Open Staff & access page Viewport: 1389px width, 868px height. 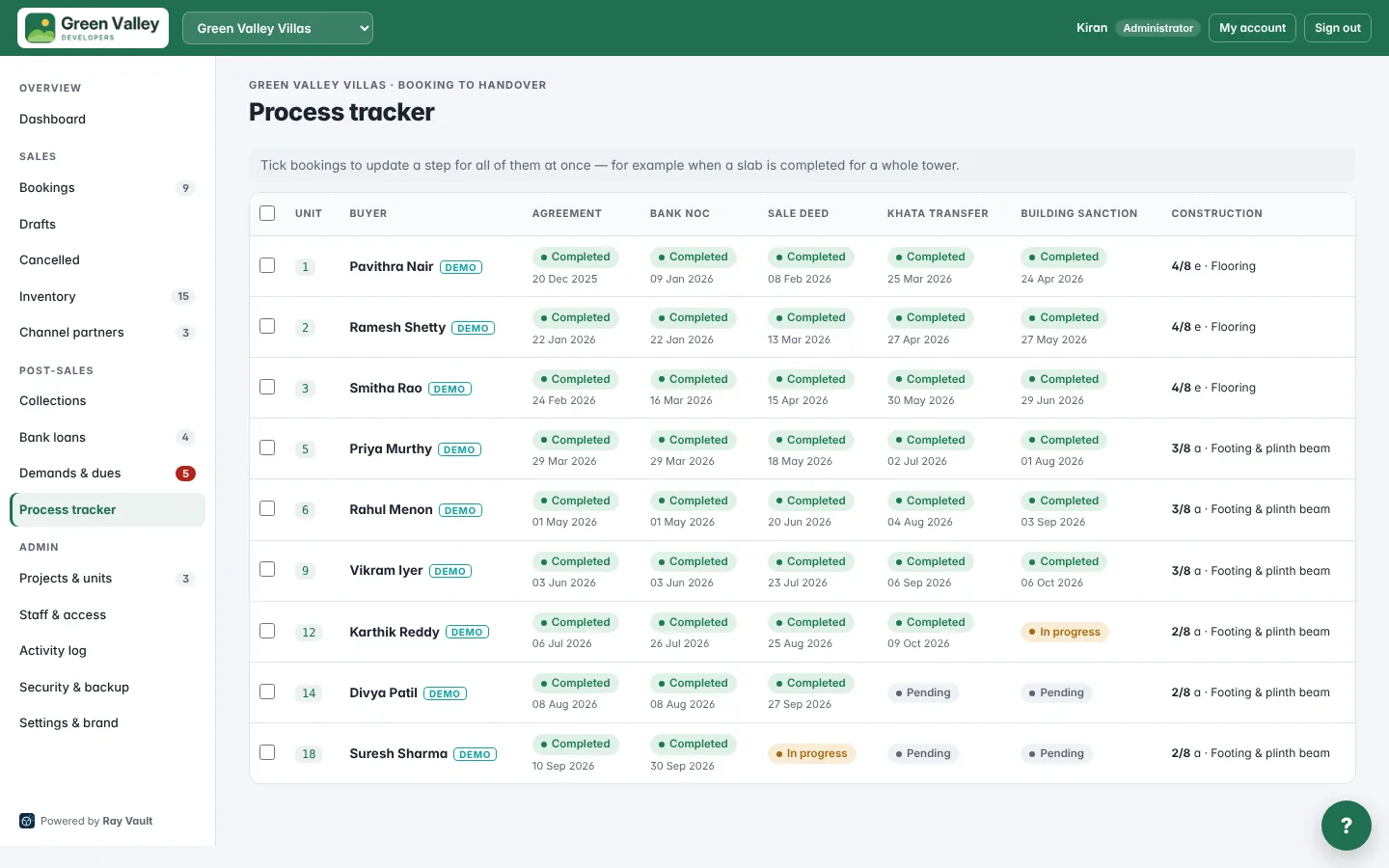(107, 614)
